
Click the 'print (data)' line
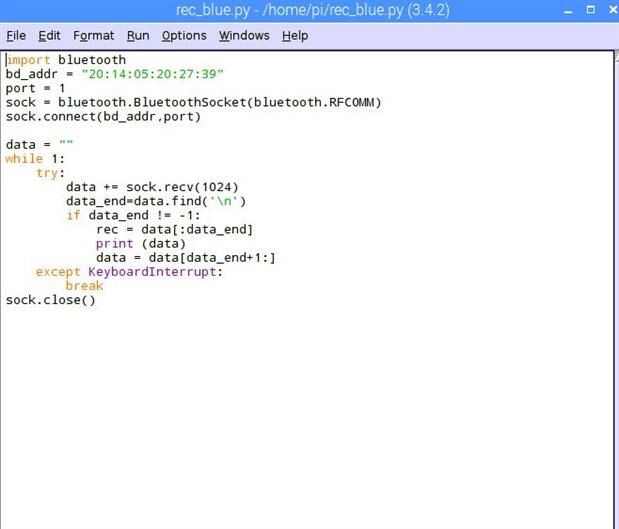141,244
